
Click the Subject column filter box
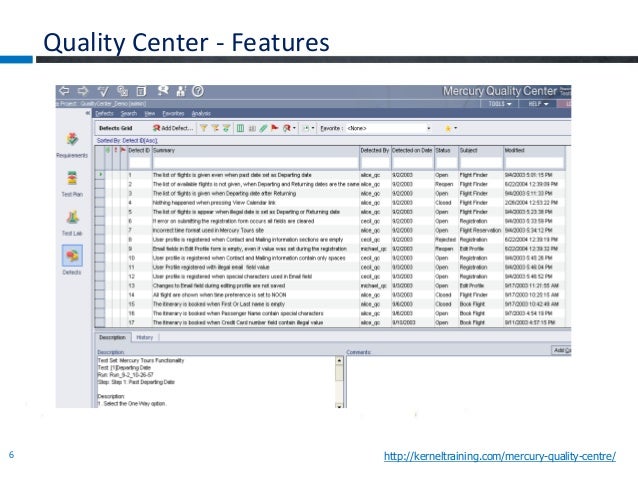pos(481,163)
